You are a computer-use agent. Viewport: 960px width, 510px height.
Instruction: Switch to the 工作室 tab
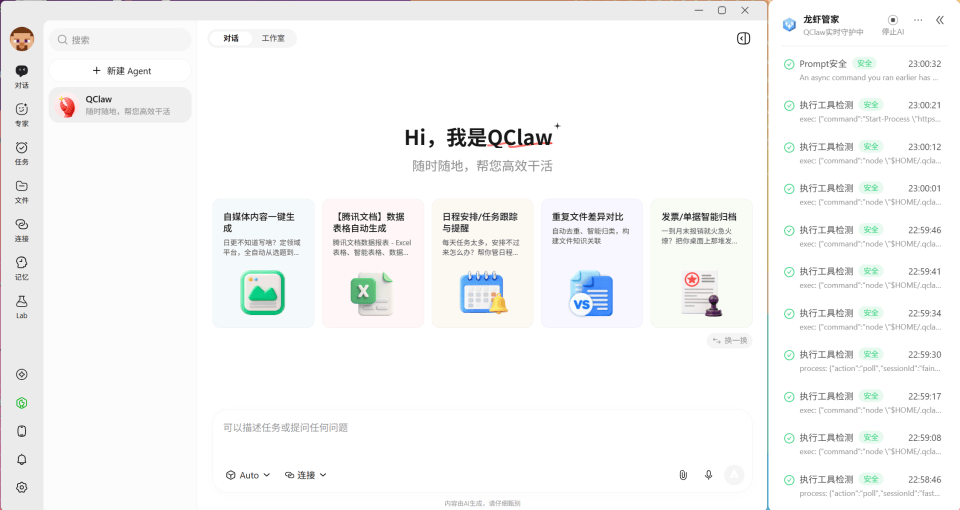(x=273, y=39)
